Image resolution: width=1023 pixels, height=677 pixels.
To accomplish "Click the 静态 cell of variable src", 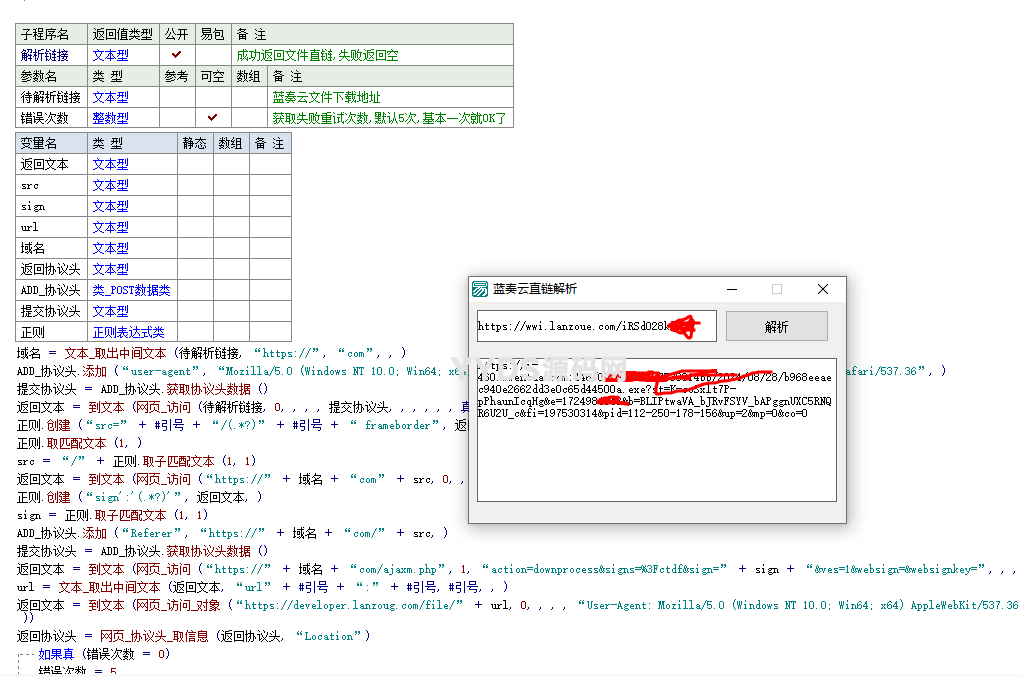I will (x=195, y=185).
